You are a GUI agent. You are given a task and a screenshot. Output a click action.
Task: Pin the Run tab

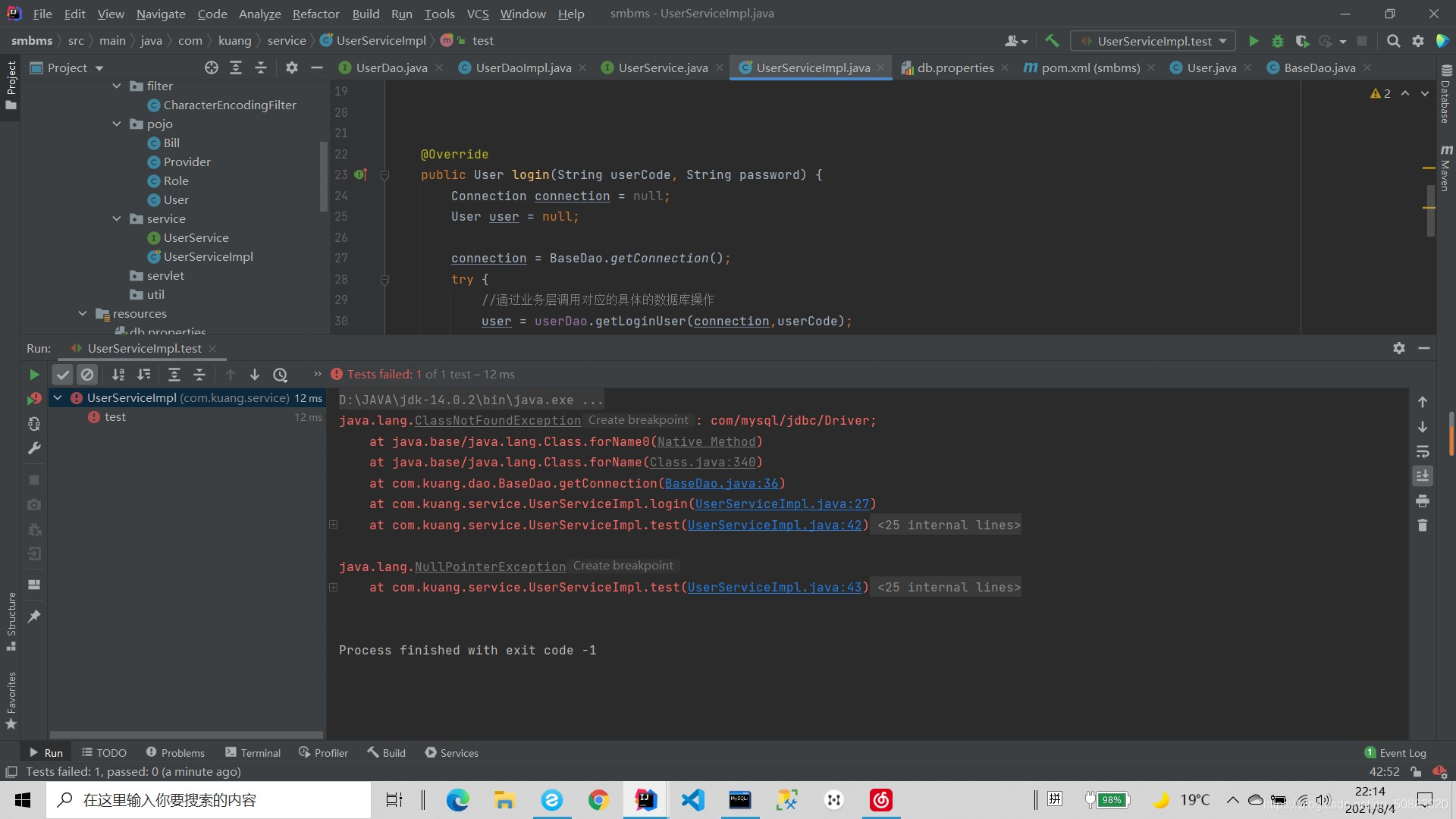(x=34, y=617)
